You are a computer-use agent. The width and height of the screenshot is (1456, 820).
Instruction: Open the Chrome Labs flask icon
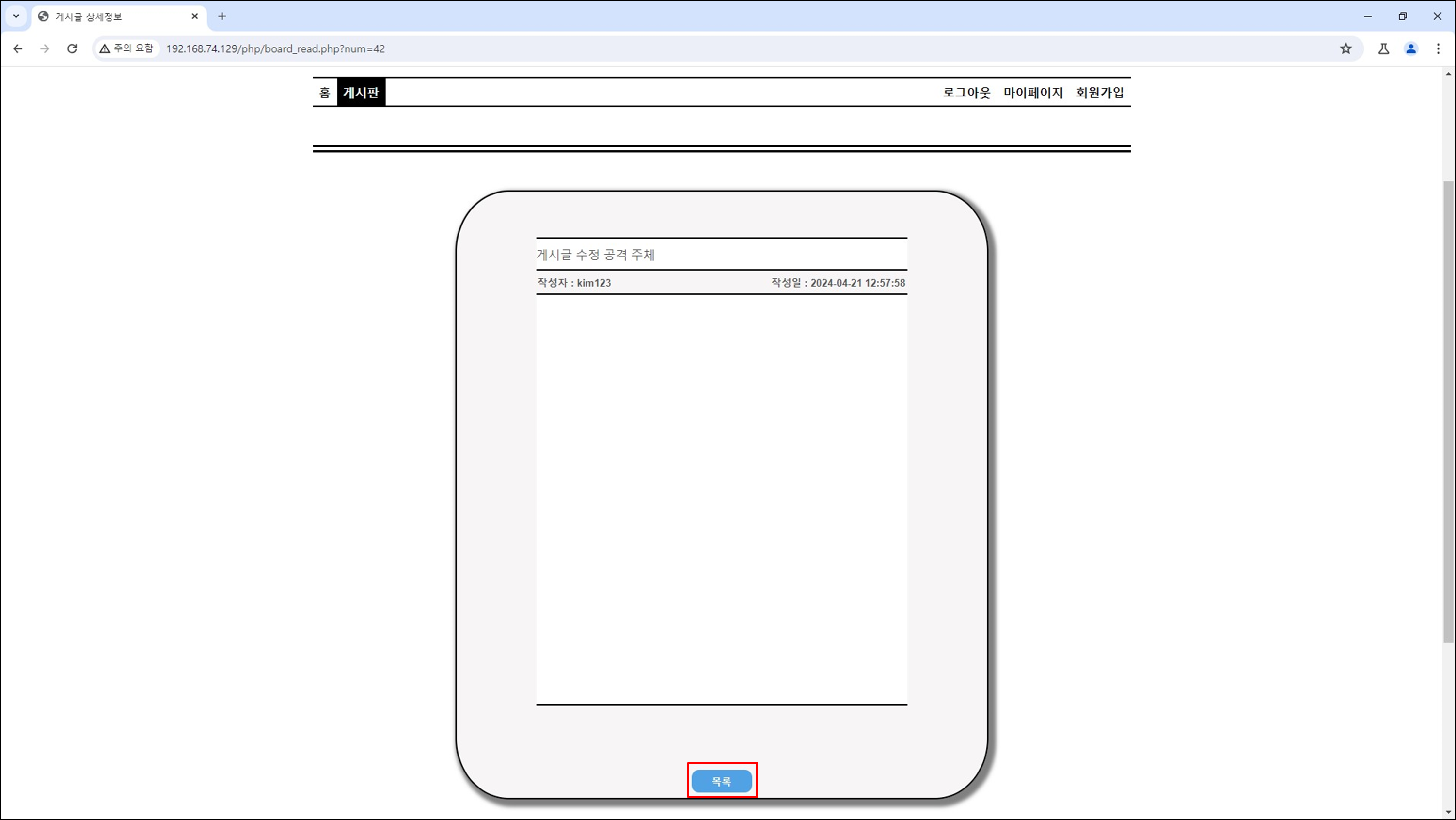tap(1384, 48)
